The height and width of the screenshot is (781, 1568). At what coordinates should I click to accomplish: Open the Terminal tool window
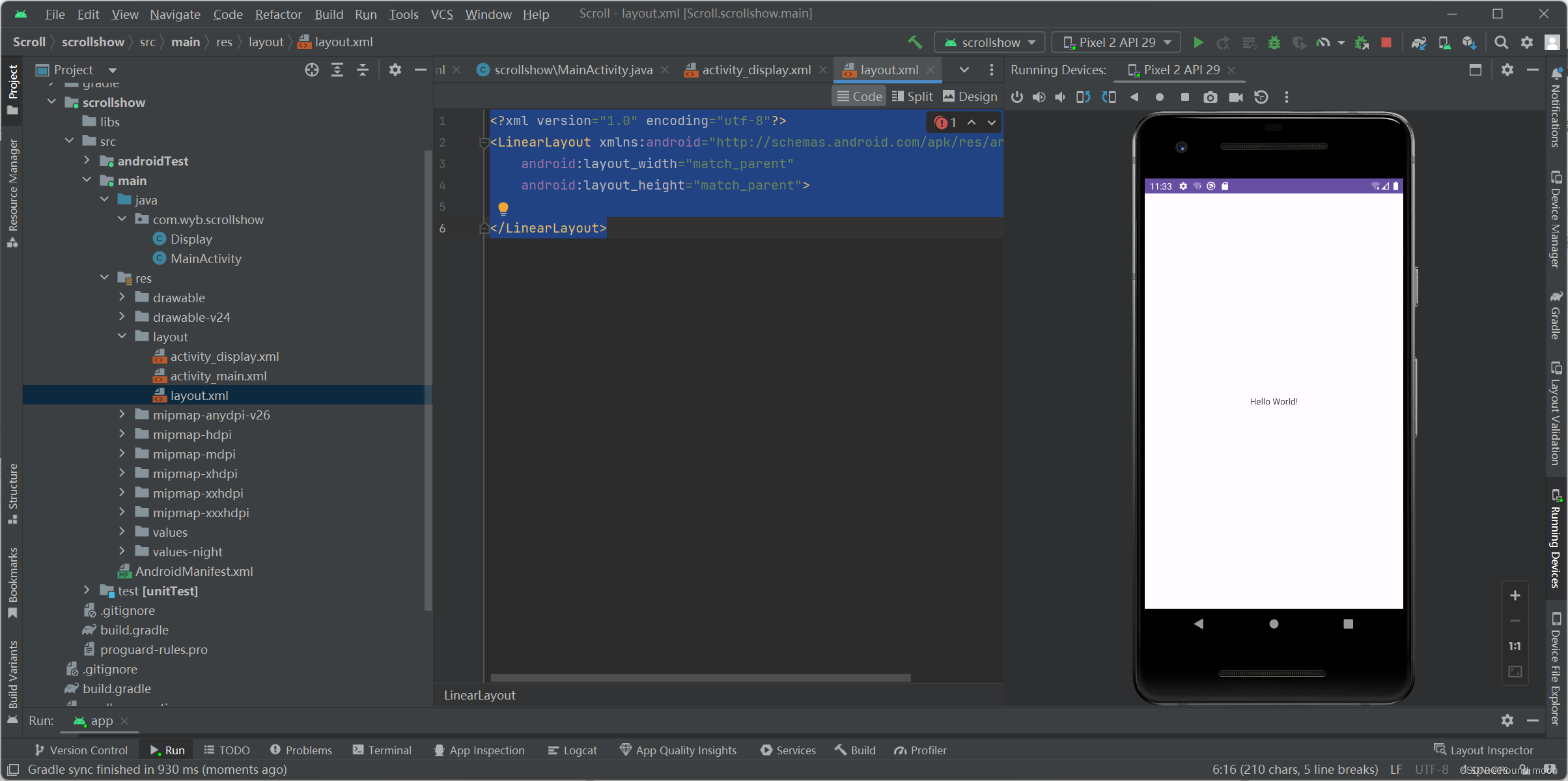coord(382,750)
